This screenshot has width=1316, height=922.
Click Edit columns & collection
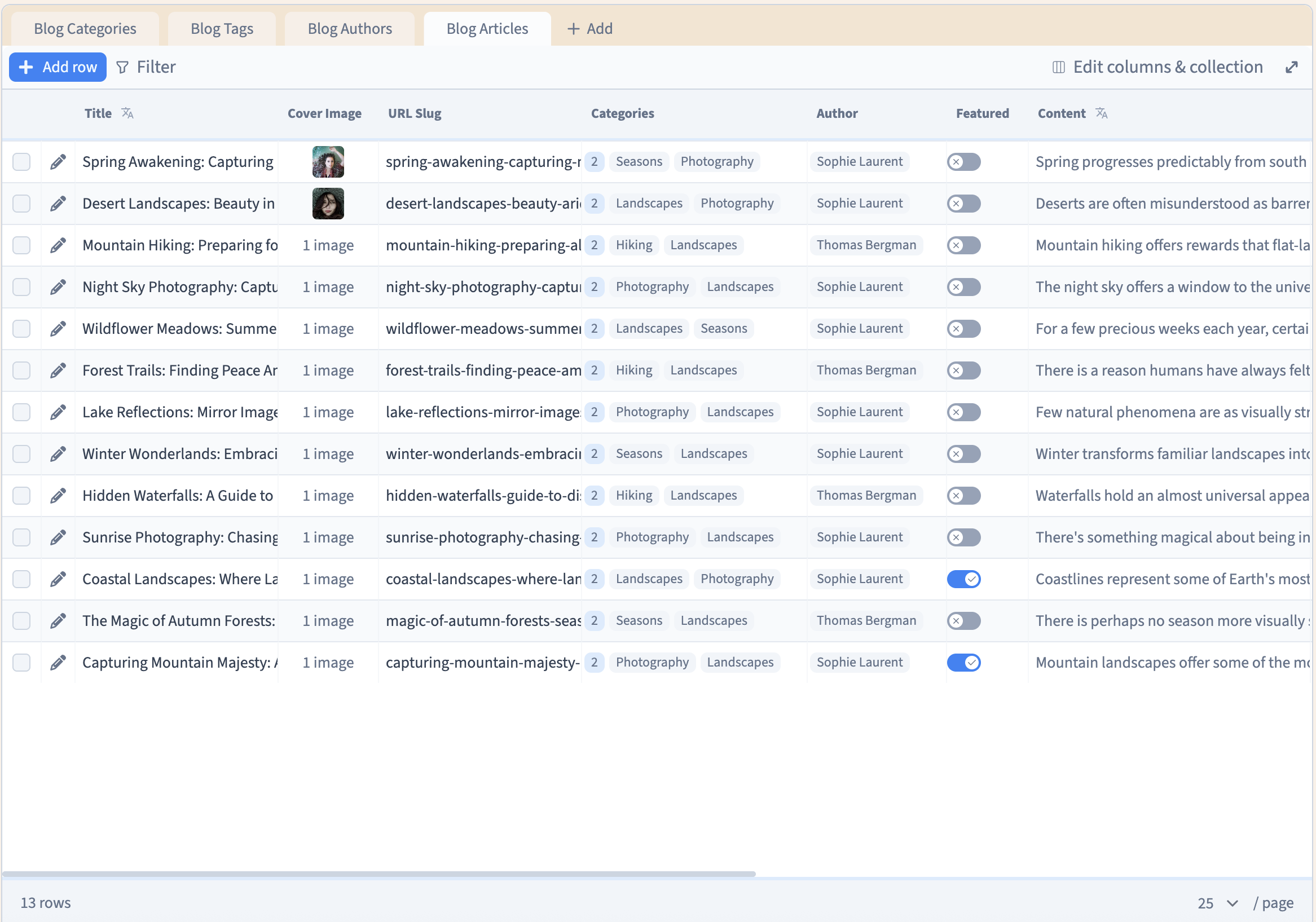(x=1167, y=67)
